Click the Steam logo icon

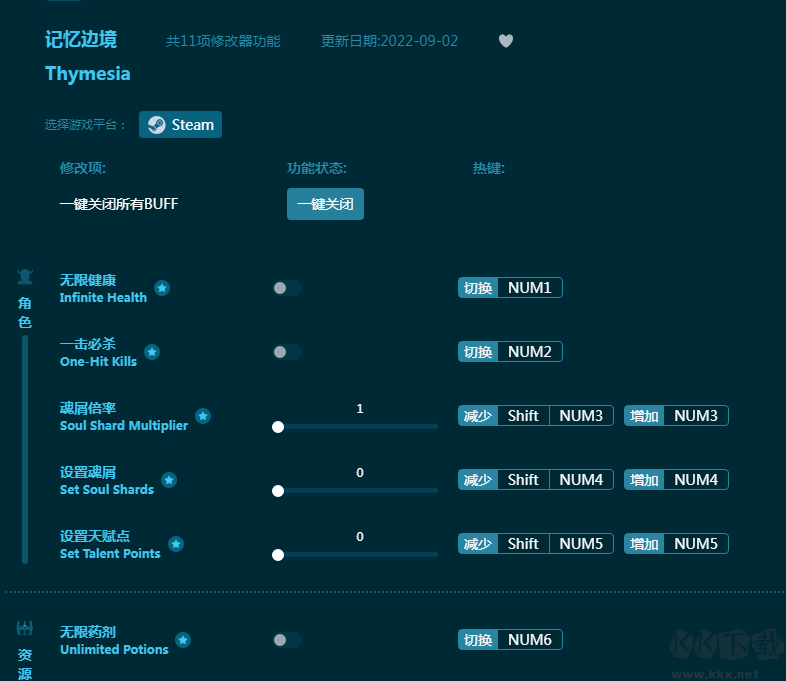click(156, 125)
